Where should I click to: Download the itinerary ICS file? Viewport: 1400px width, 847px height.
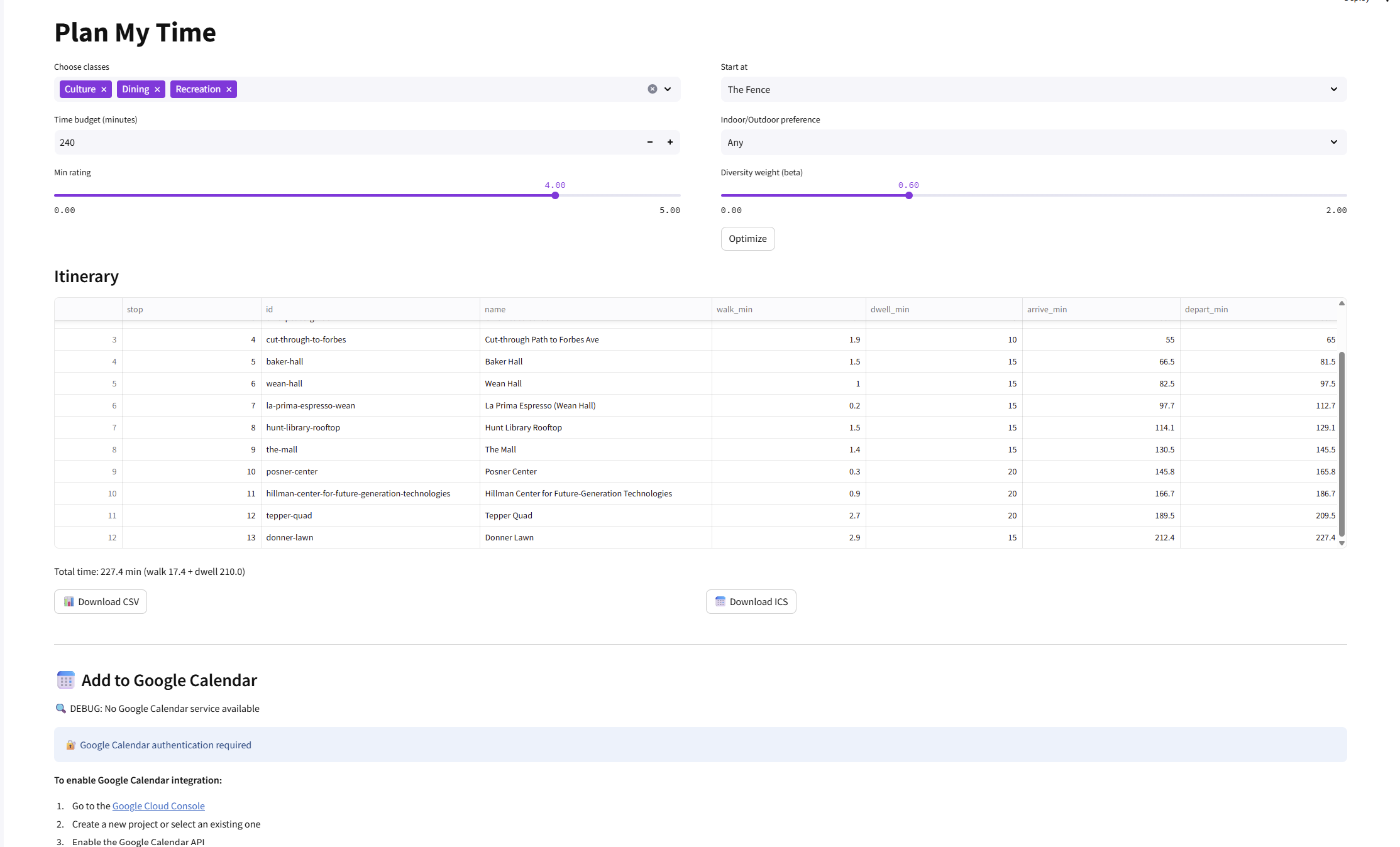[751, 601]
